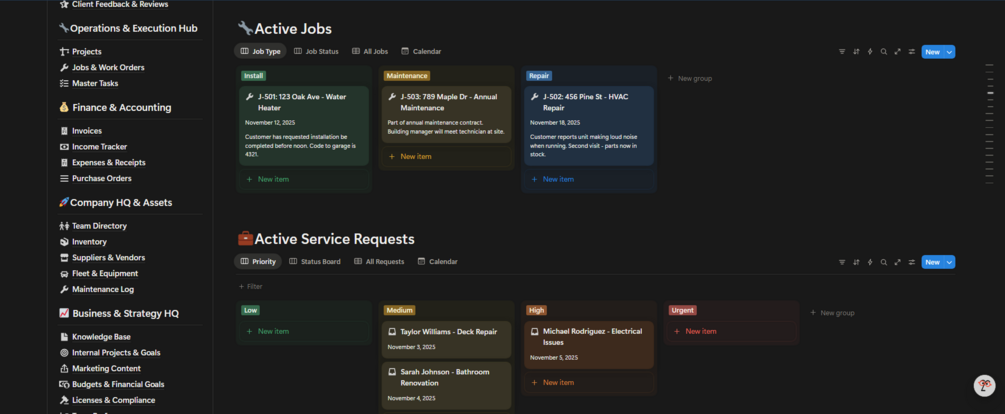1005x414 pixels.
Task: Open Calendar tab in Active Service Requests
Action: (437, 261)
